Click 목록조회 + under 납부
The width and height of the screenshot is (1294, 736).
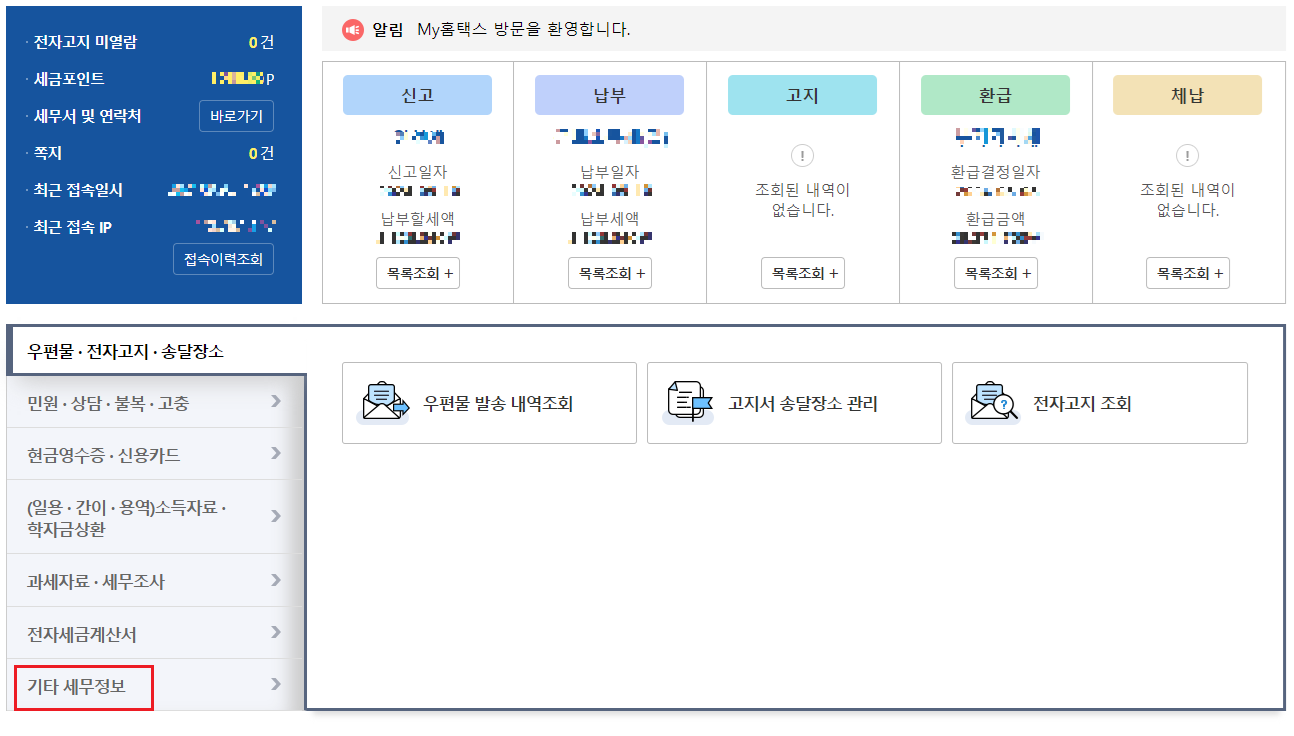[x=609, y=273]
